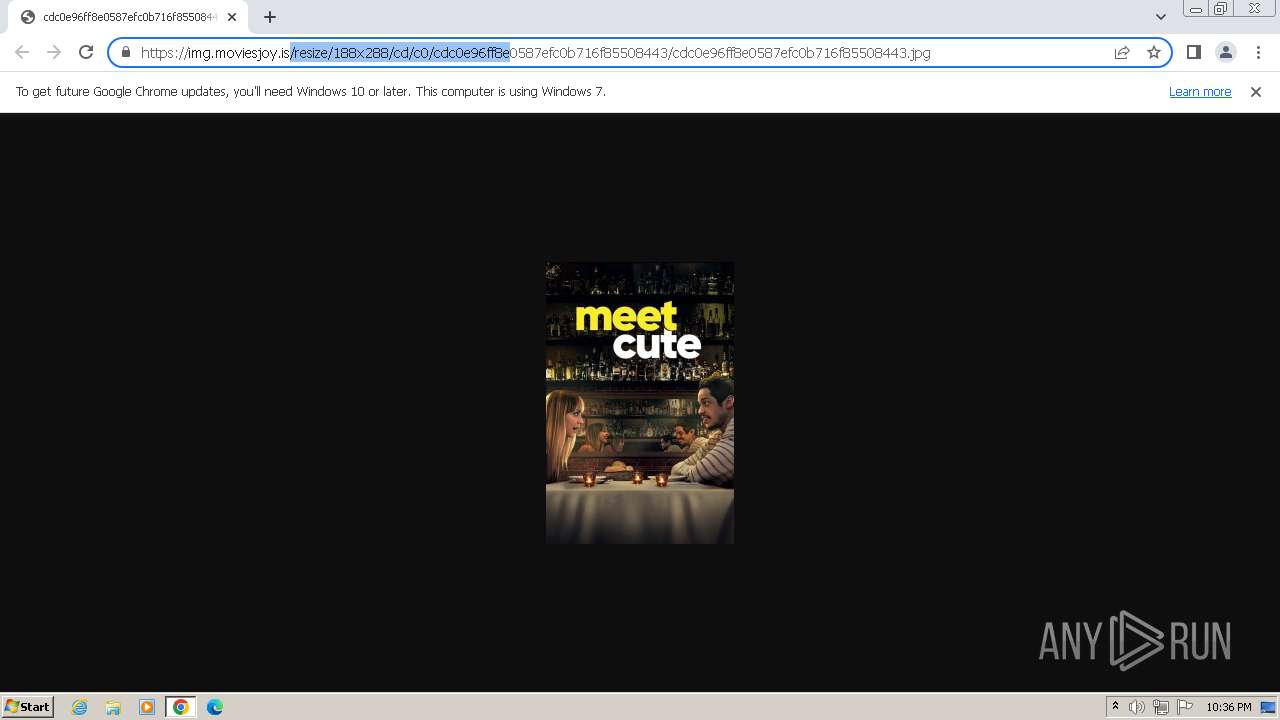Viewport: 1280px width, 720px height.
Task: Open File Explorer folder in taskbar
Action: (113, 707)
